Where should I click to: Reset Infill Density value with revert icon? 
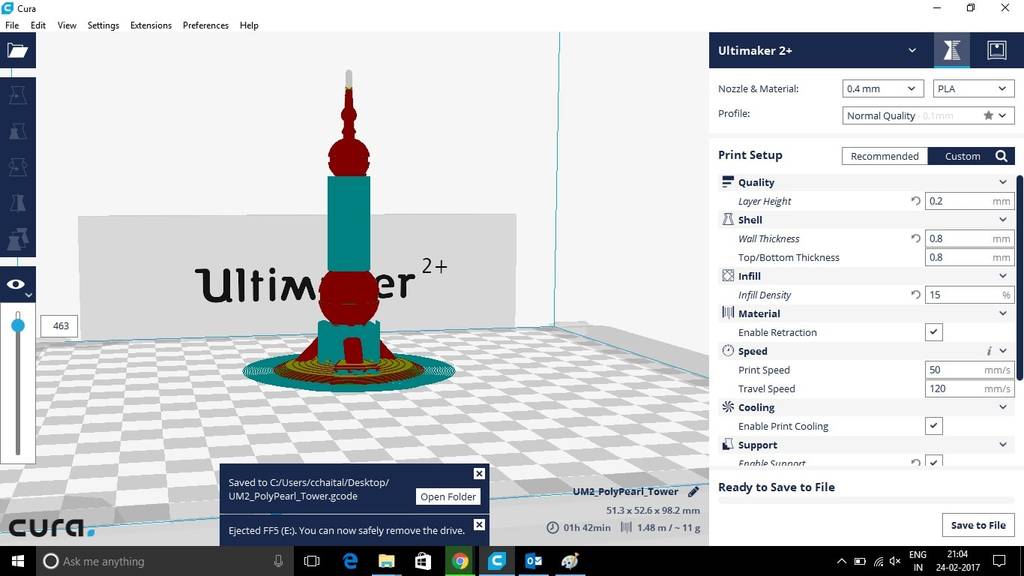[916, 295]
